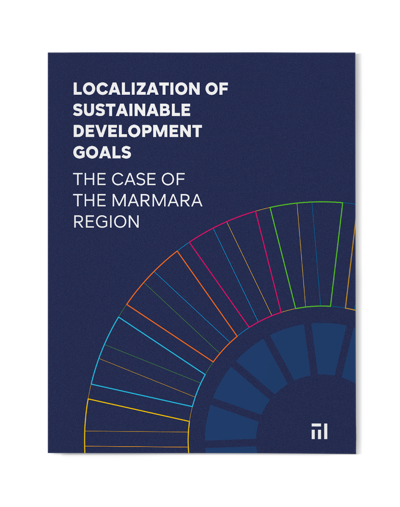
Task: Click the white logo mark on the cover
Action: pos(319,431)
